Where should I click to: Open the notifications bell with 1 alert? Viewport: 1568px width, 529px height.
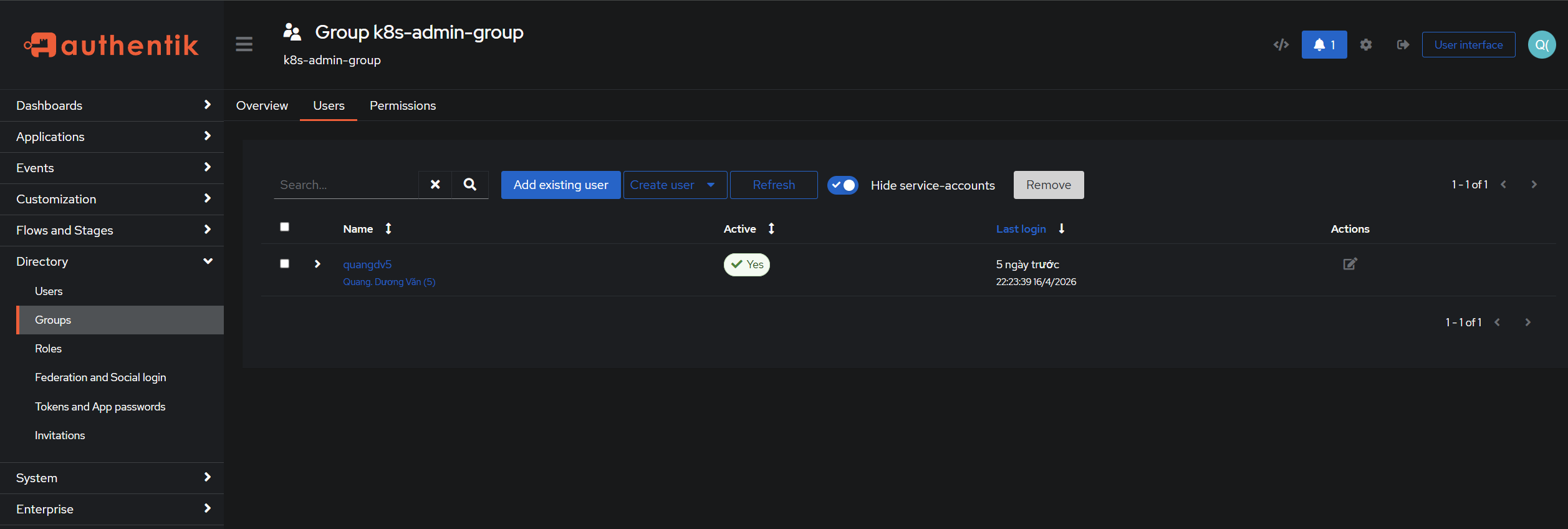click(1324, 45)
